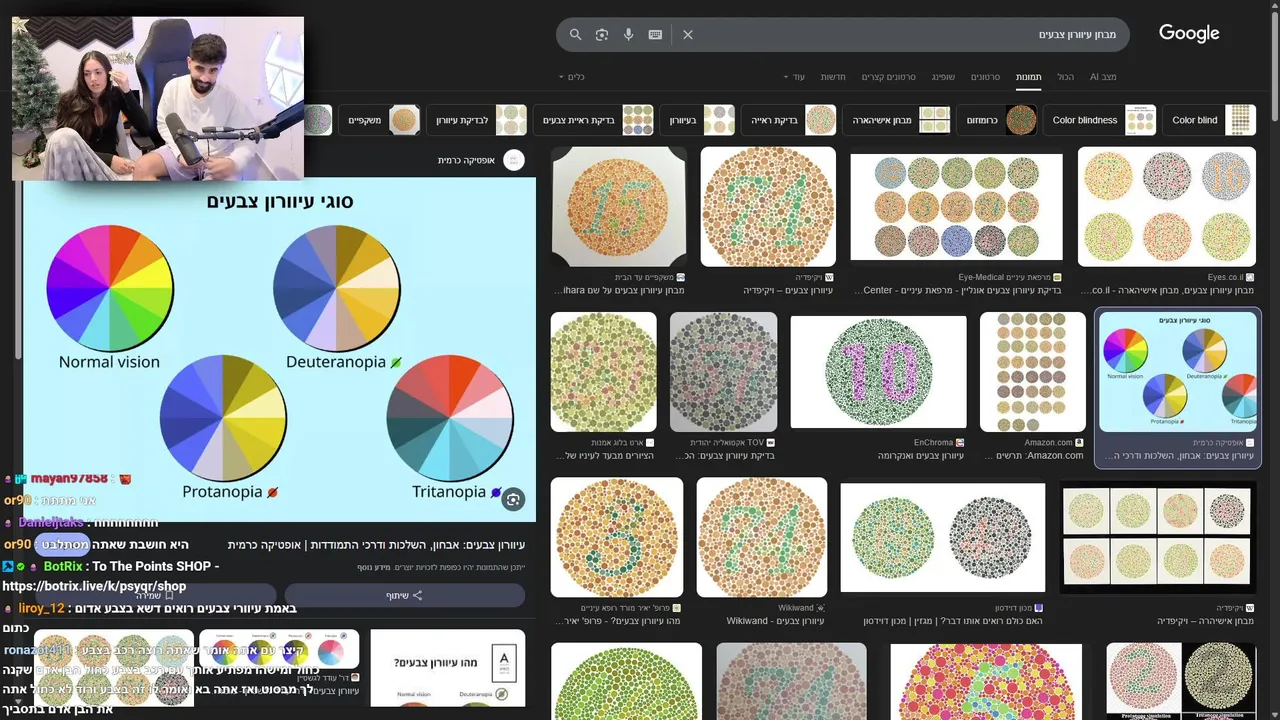
Task: Open the large סוגי עיוורון צבעים preview image
Action: tap(280, 350)
